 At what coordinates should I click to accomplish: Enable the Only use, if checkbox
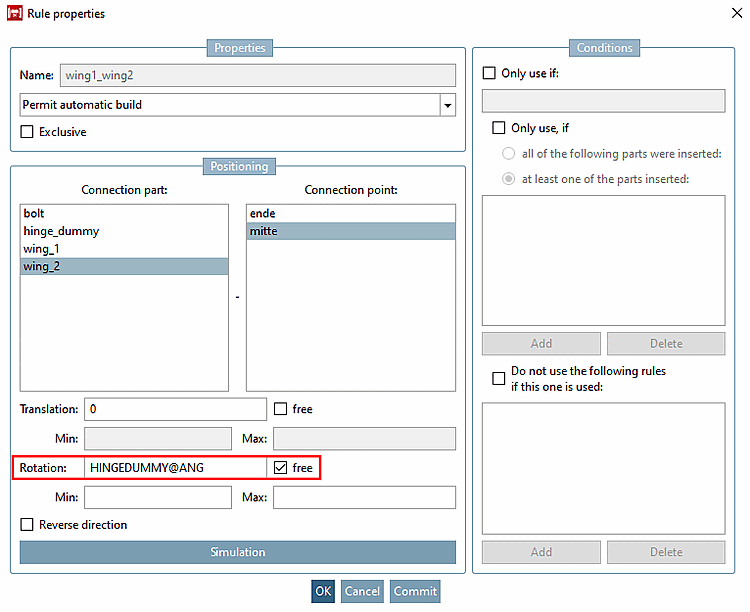(x=498, y=128)
